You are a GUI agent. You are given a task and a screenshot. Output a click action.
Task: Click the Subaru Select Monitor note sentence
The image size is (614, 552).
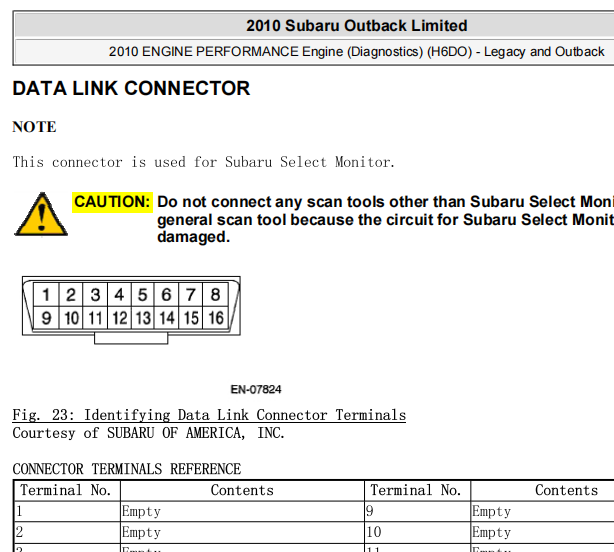(x=204, y=162)
